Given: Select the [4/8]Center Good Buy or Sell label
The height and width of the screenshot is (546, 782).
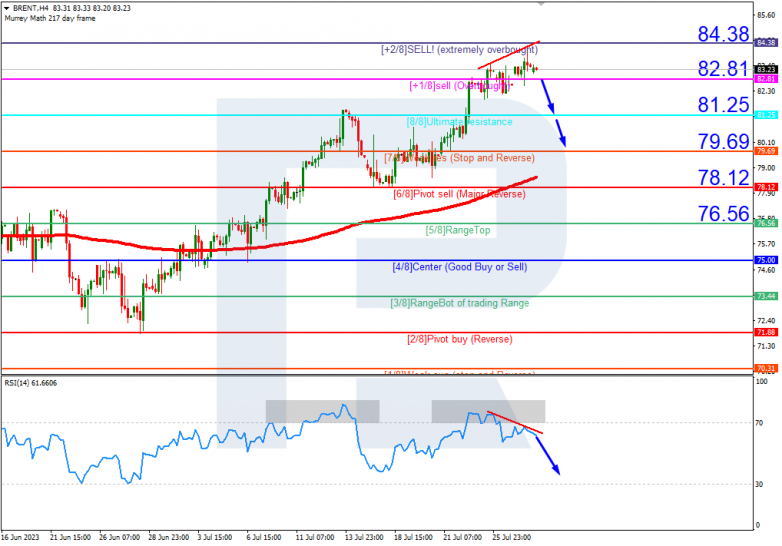Looking at the screenshot, I should click(x=459, y=267).
